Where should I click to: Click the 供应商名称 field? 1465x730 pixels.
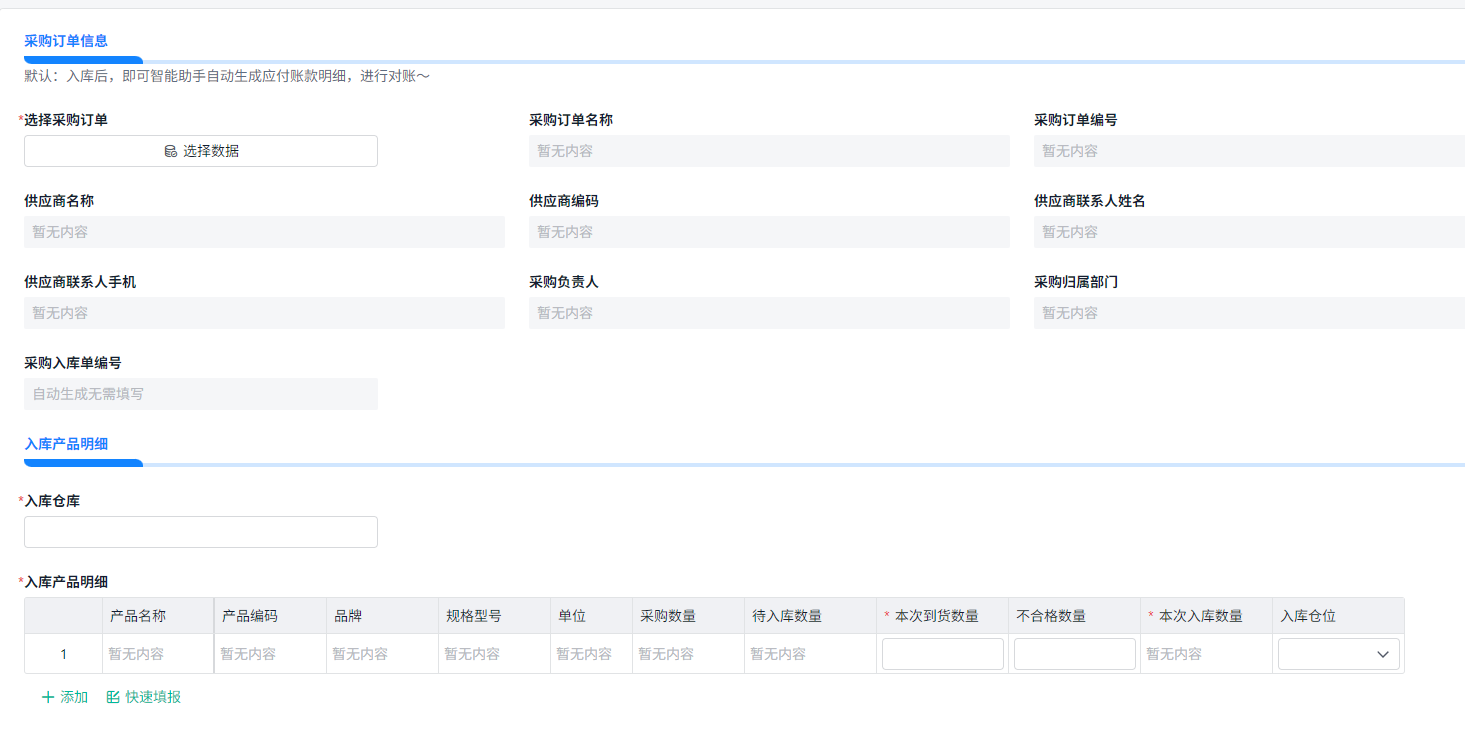coord(264,232)
